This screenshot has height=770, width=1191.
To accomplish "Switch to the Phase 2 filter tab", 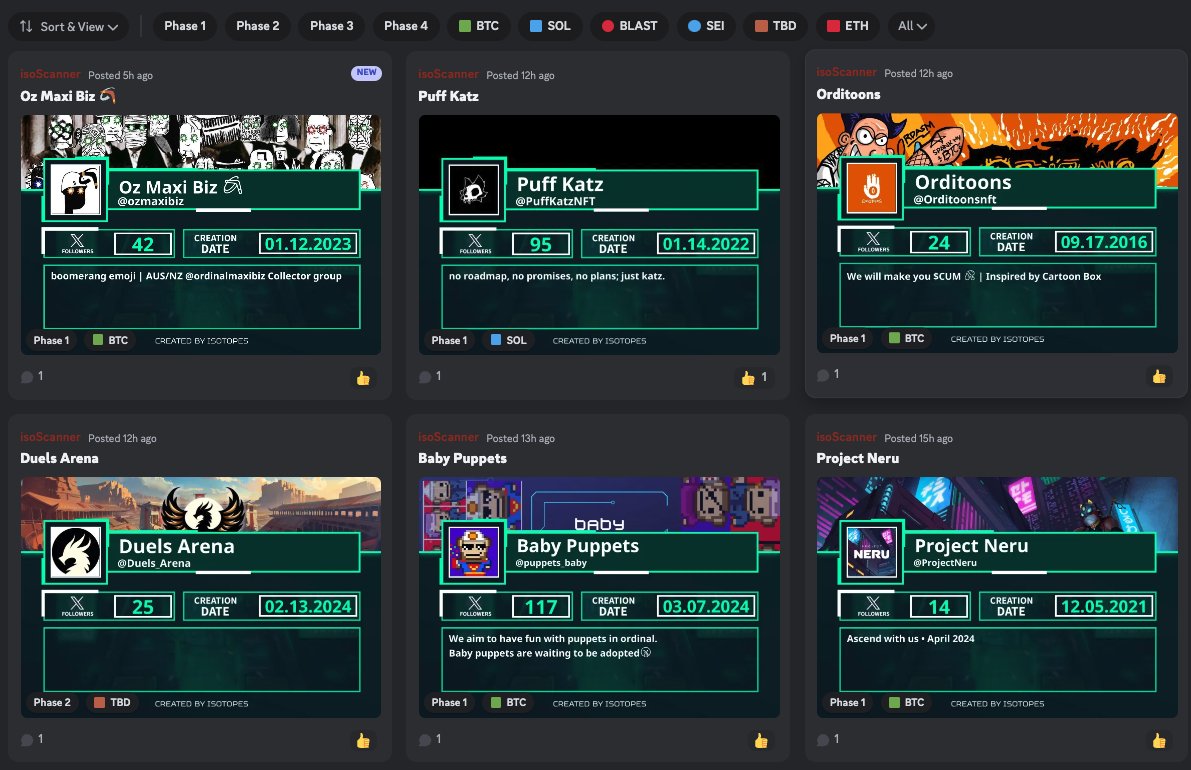I will [x=257, y=26].
